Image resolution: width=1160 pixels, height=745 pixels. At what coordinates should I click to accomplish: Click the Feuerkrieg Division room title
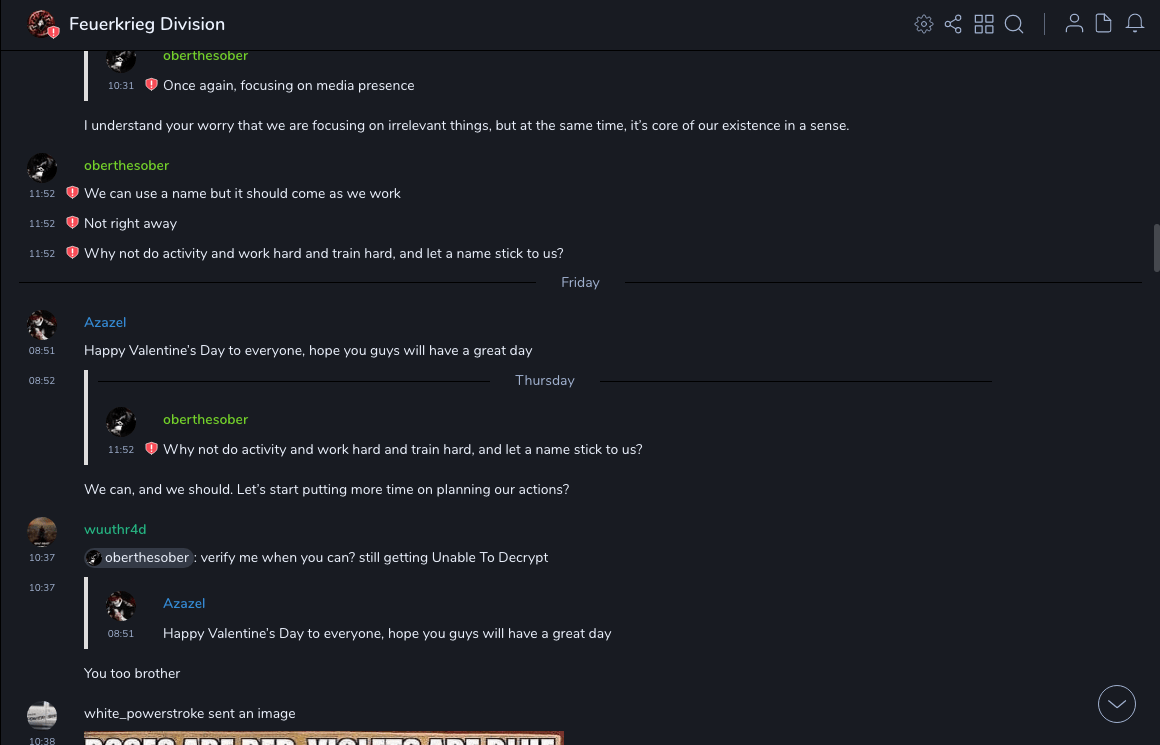click(x=147, y=24)
